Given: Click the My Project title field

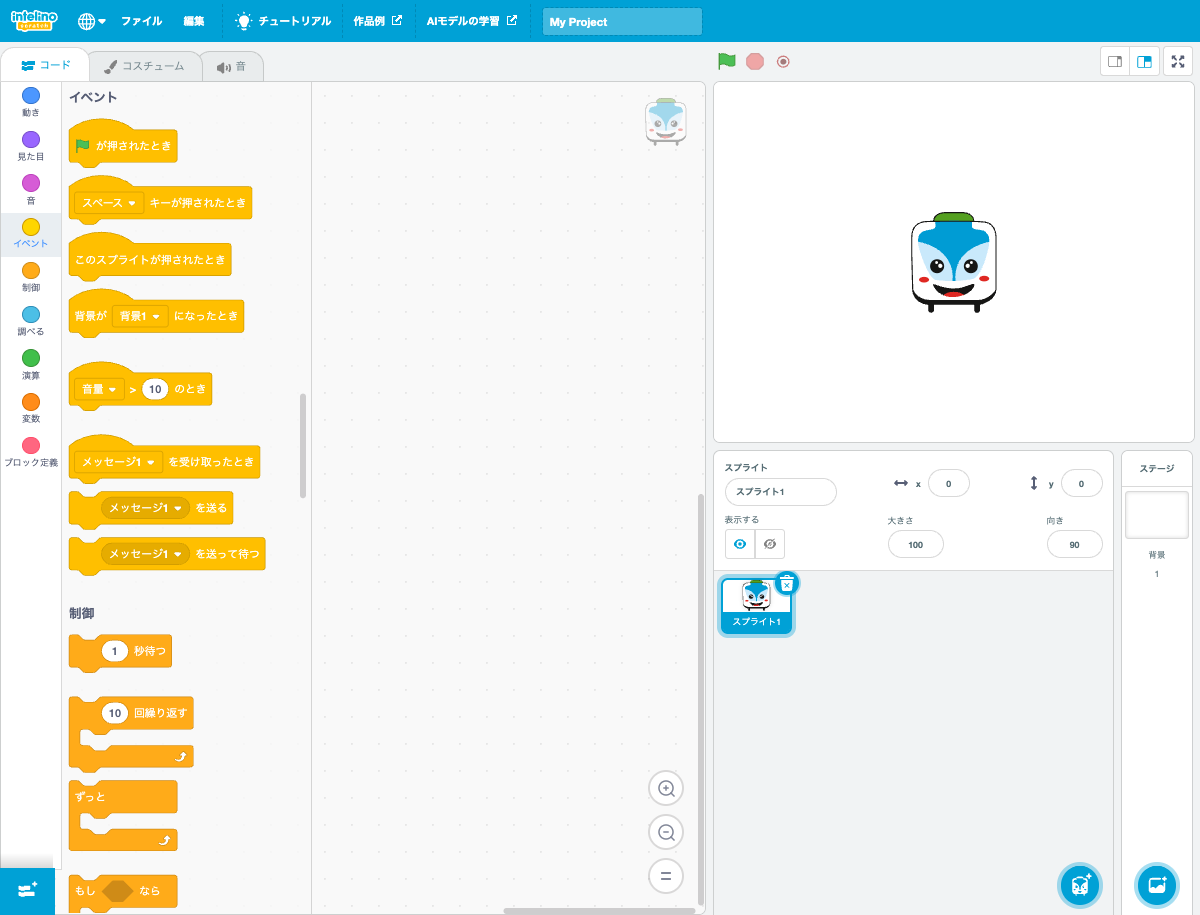Looking at the screenshot, I should click(x=622, y=22).
